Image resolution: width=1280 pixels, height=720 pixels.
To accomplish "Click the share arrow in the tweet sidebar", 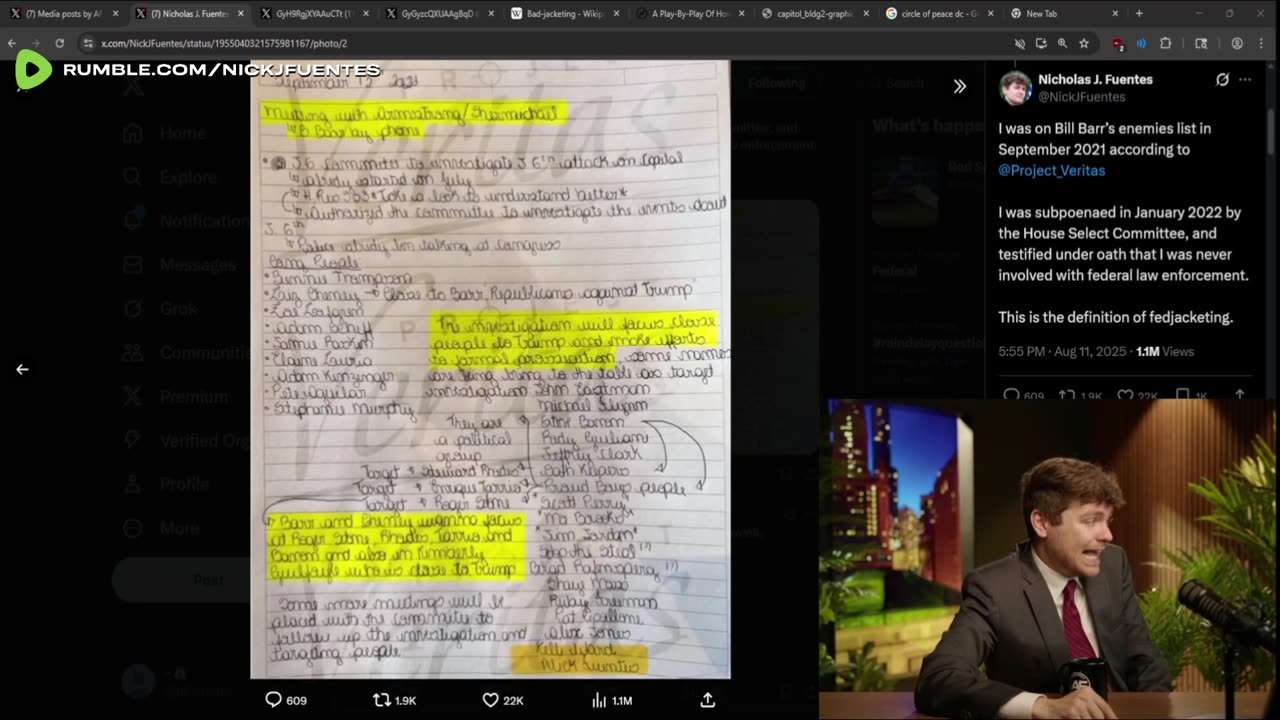I will [1239, 395].
